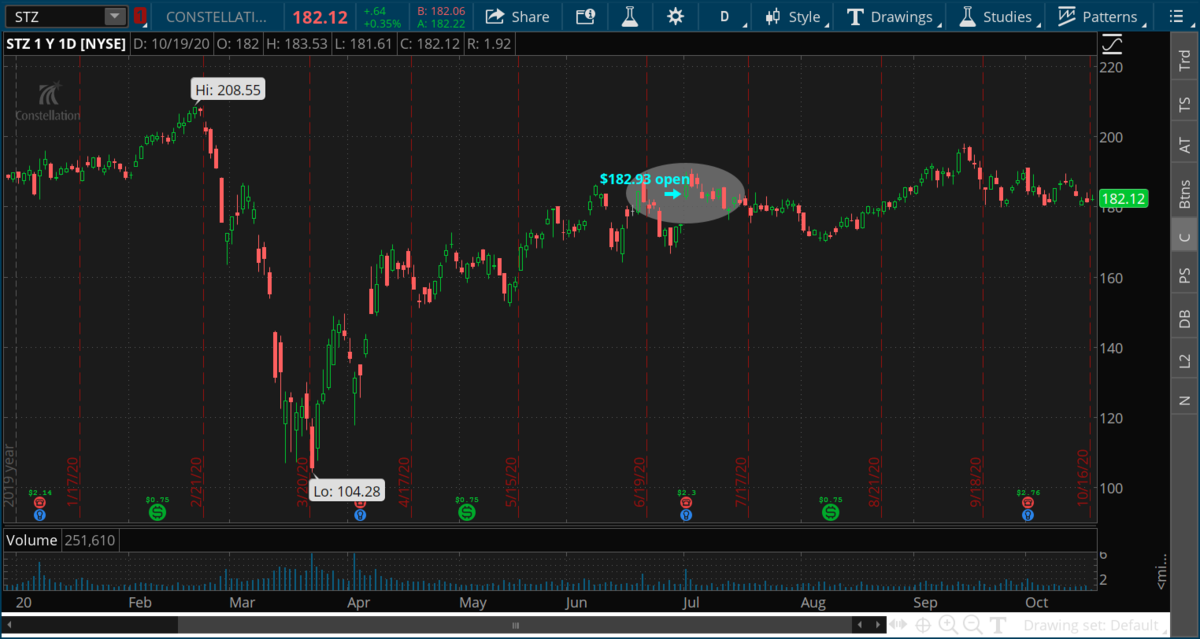The image size is (1200, 639).
Task: Open chart settings gear icon
Action: coord(675,16)
